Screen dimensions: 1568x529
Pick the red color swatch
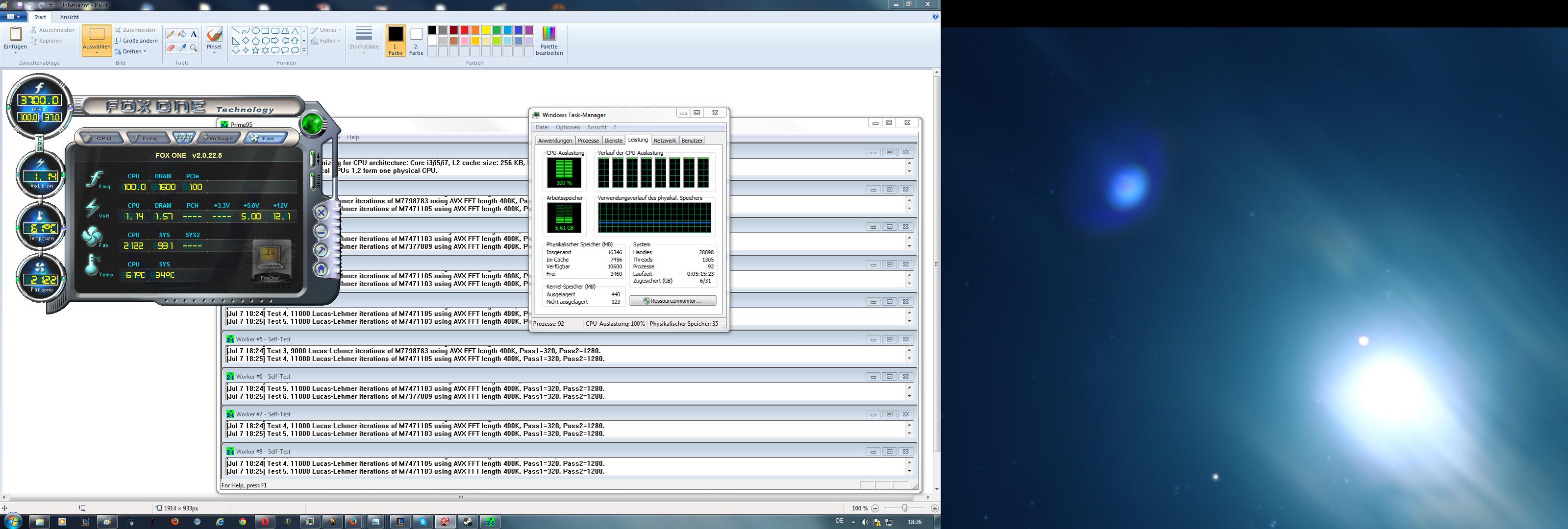tap(465, 30)
